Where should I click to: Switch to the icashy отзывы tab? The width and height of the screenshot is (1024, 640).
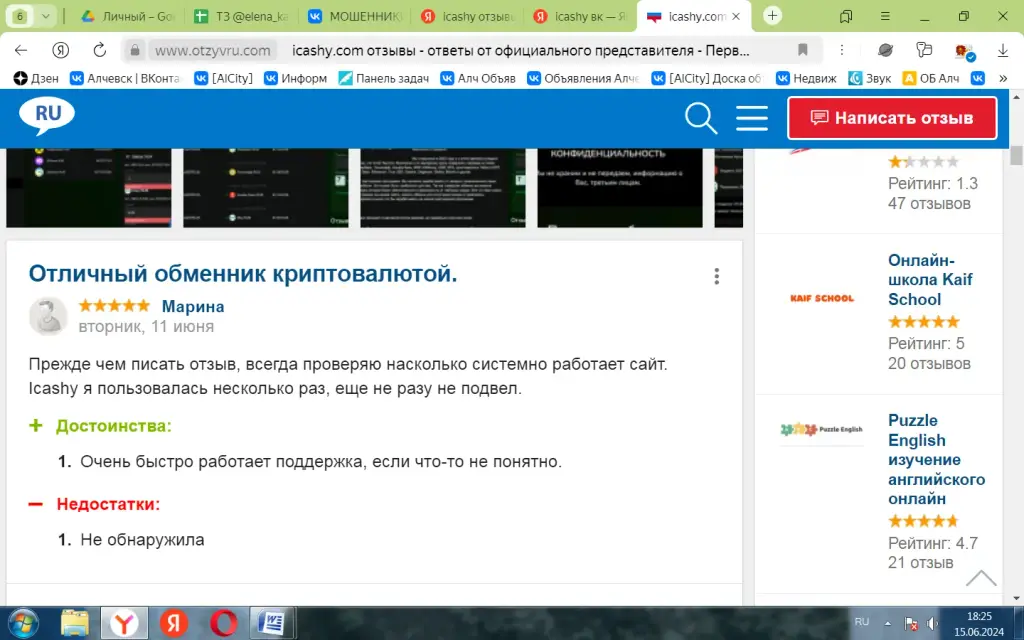(468, 16)
